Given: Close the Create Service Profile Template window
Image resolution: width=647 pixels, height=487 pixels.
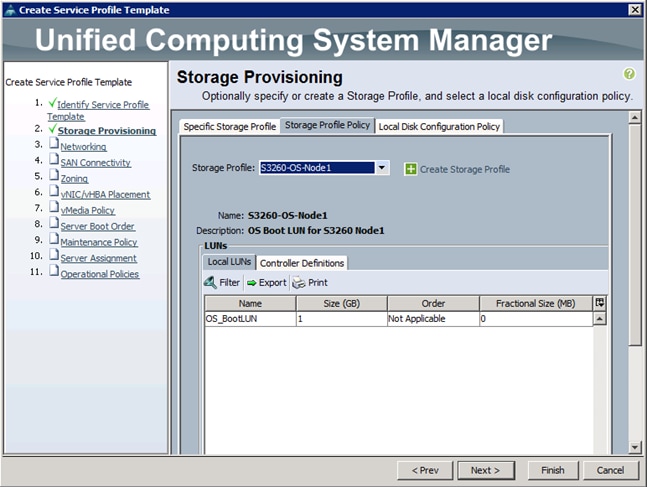Looking at the screenshot, I should click(x=635, y=9).
